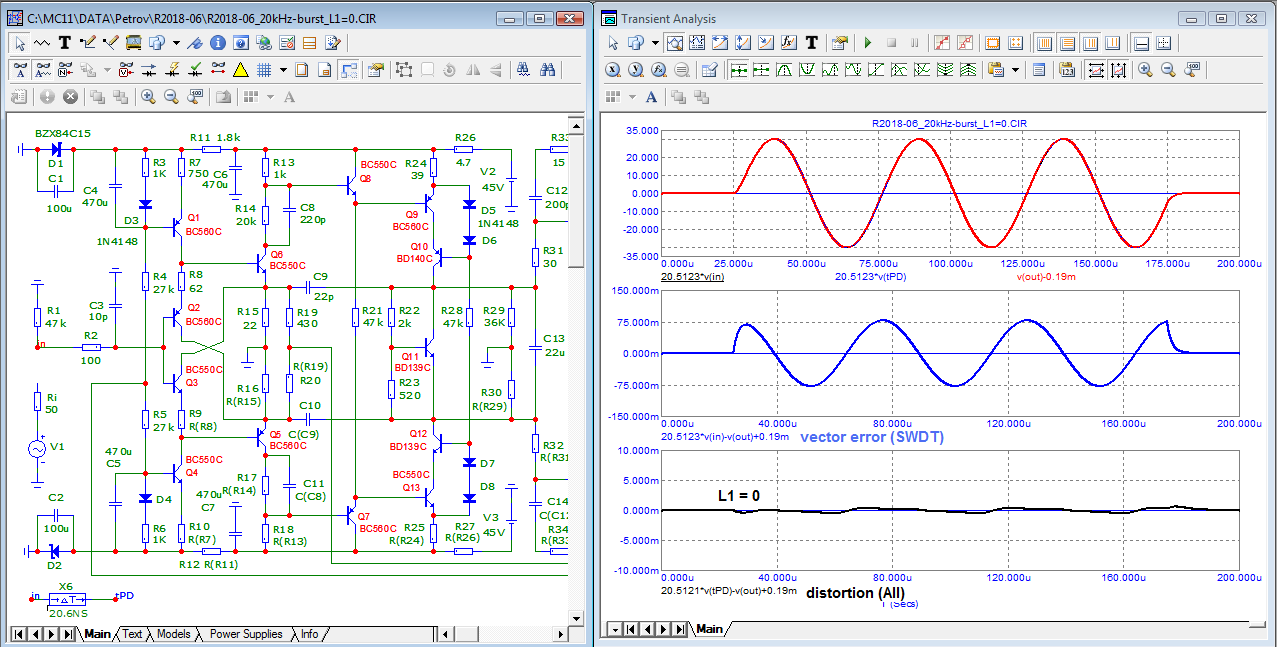Choose Select mode arrow in schematic toolbar
Viewport: 1277px width, 647px height.
point(19,43)
